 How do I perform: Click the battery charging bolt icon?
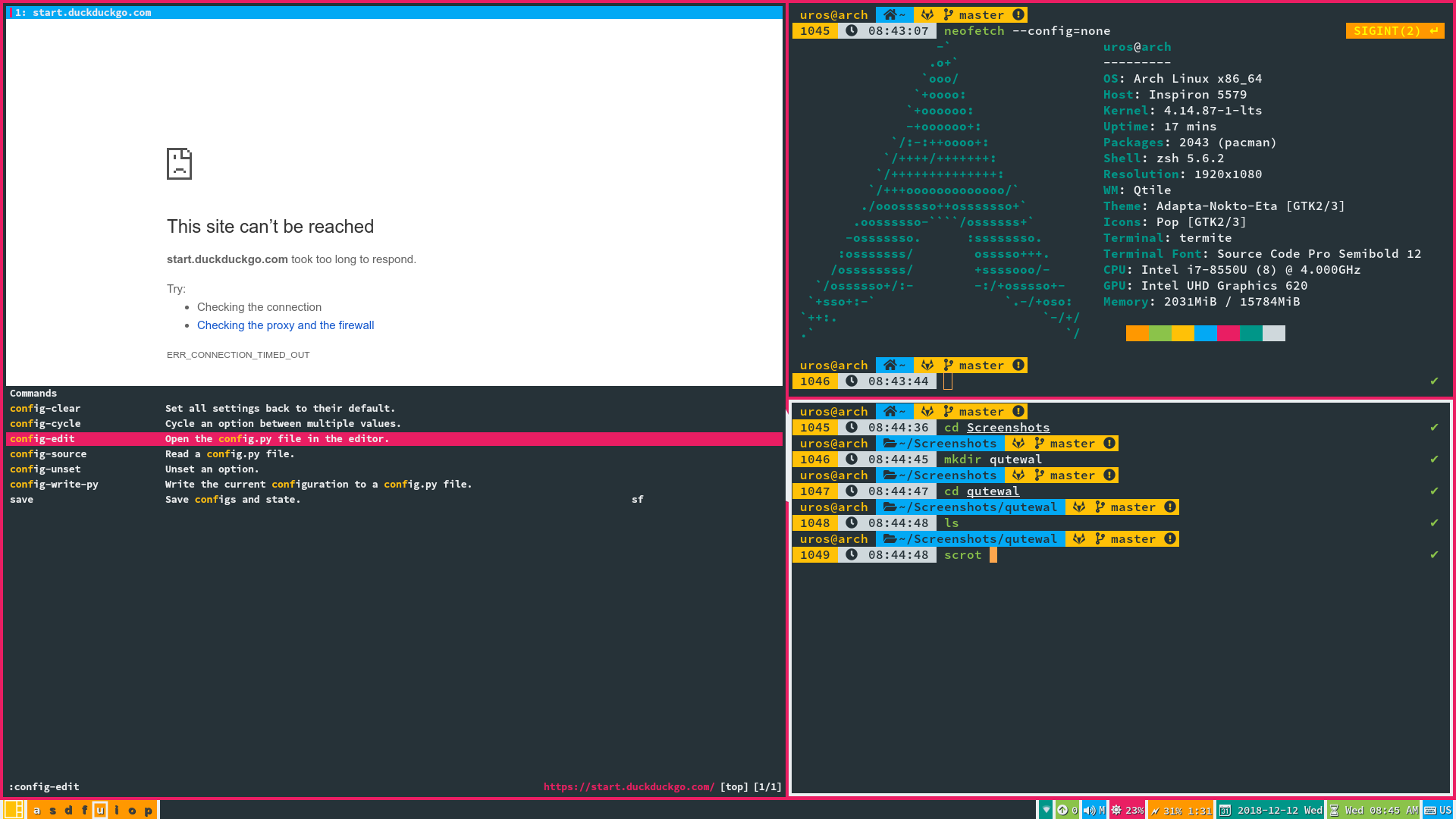point(1156,811)
